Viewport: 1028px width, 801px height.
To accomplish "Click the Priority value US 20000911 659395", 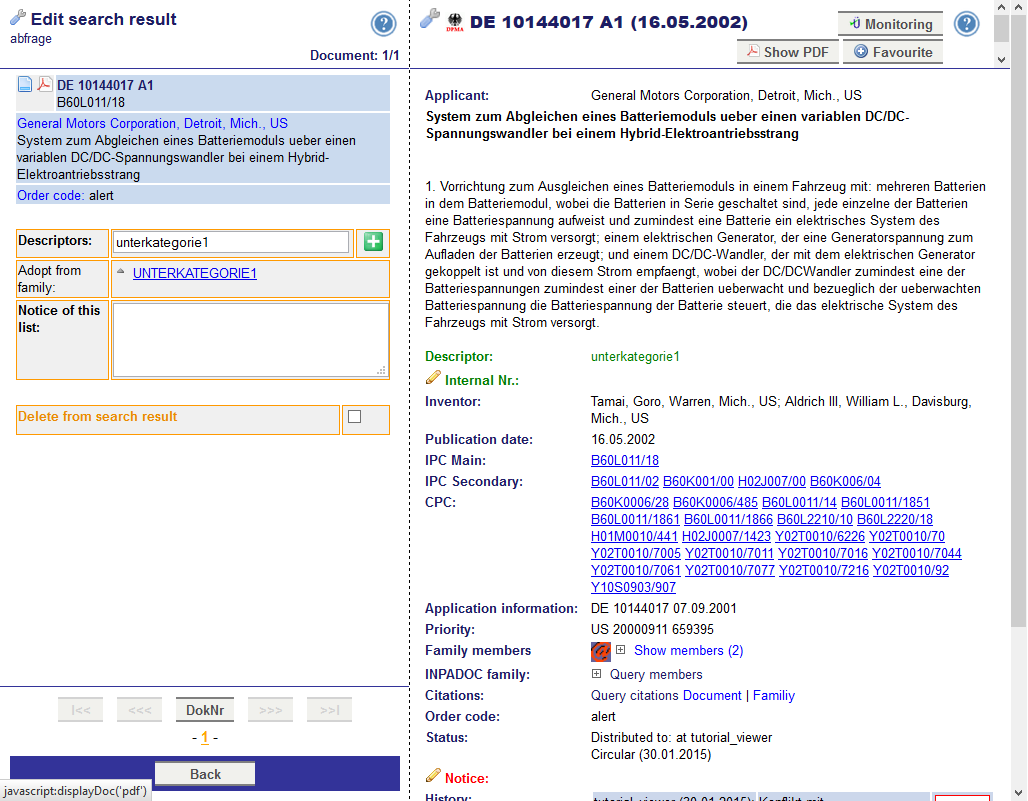I will click(x=652, y=629).
